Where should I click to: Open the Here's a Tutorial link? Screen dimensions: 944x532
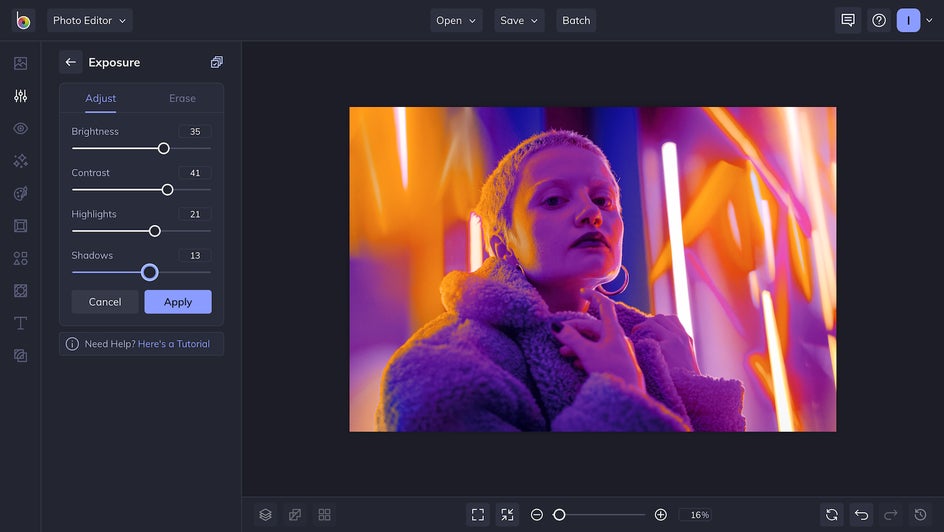[x=174, y=344]
